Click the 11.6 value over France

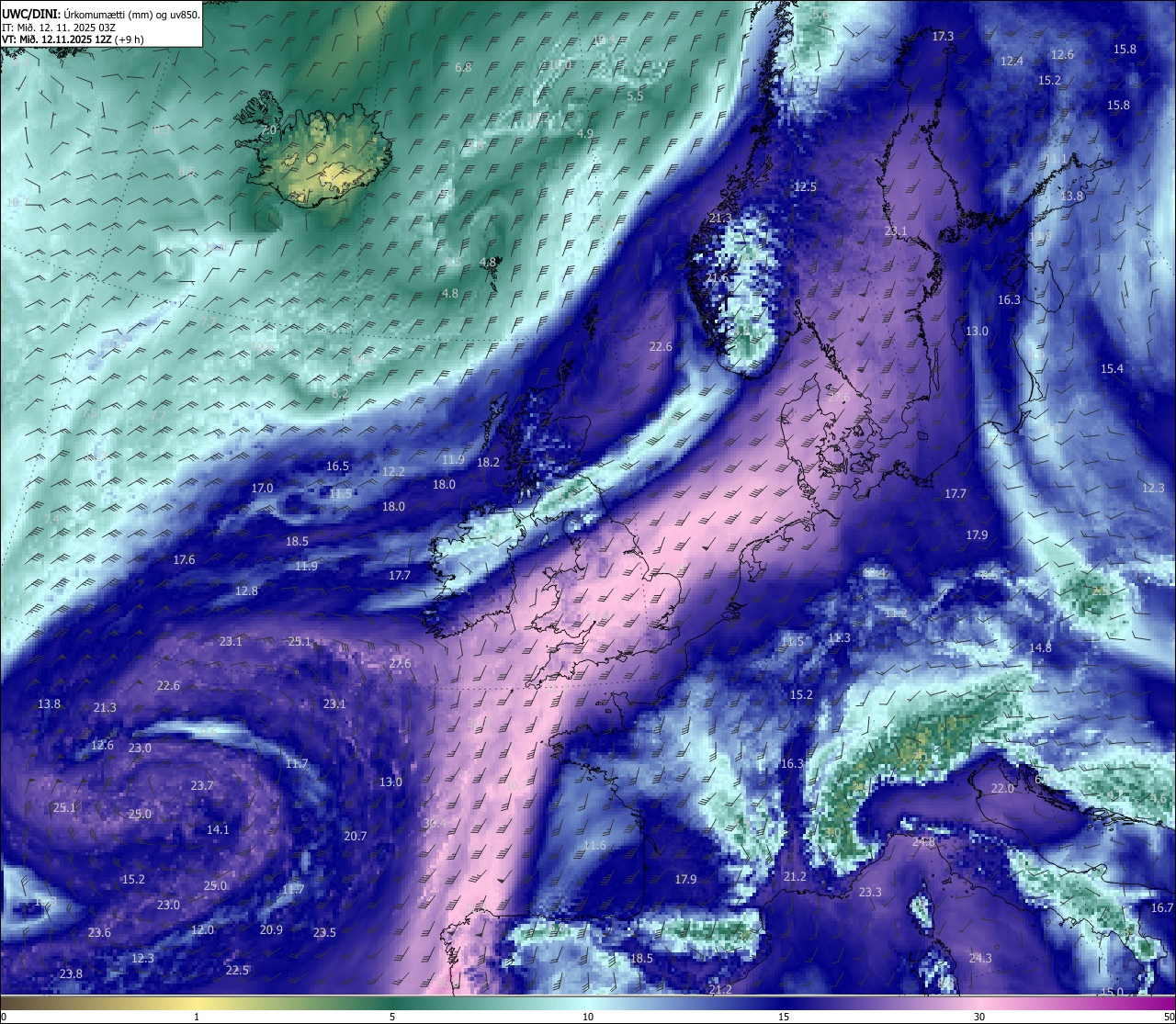[594, 845]
